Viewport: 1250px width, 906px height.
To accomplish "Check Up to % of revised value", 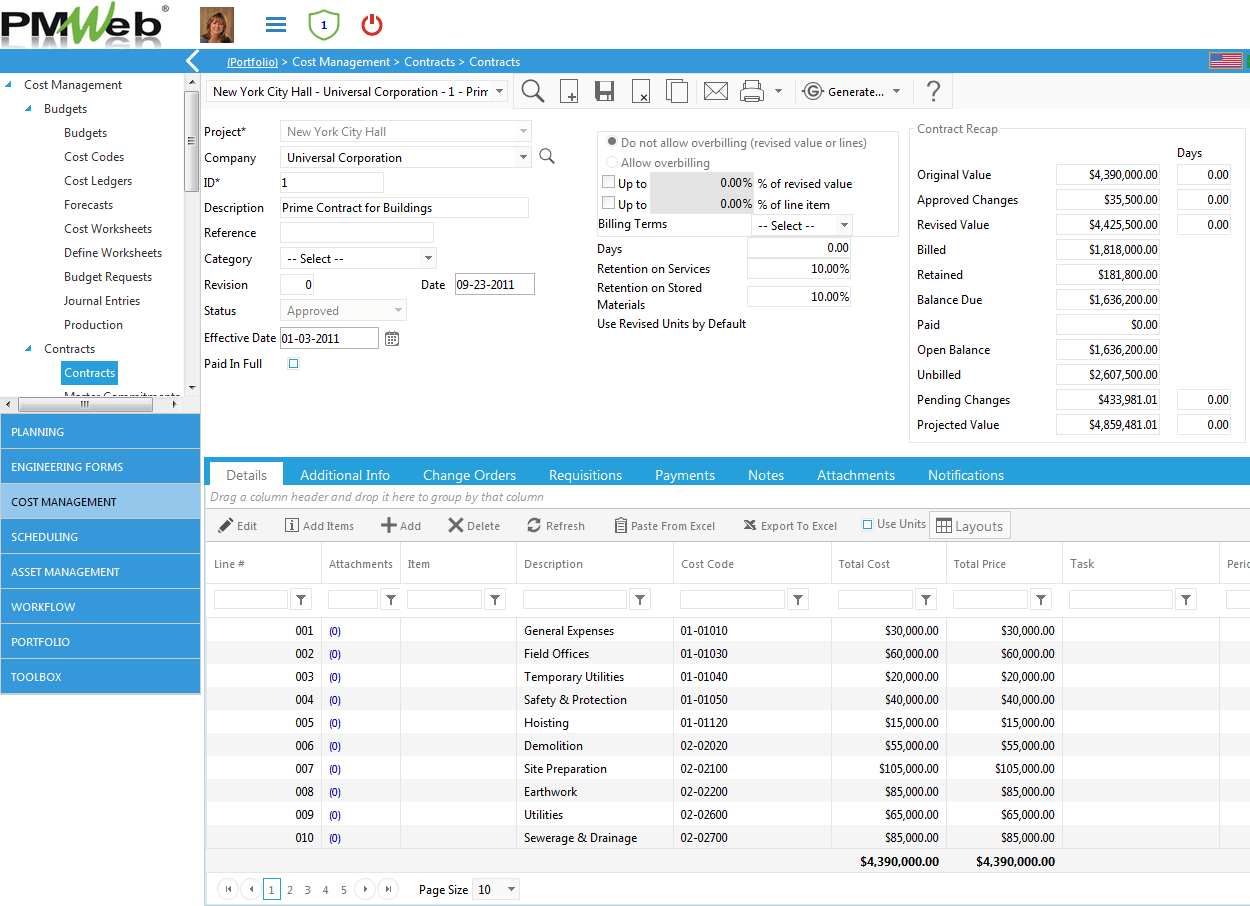I will pos(608,182).
